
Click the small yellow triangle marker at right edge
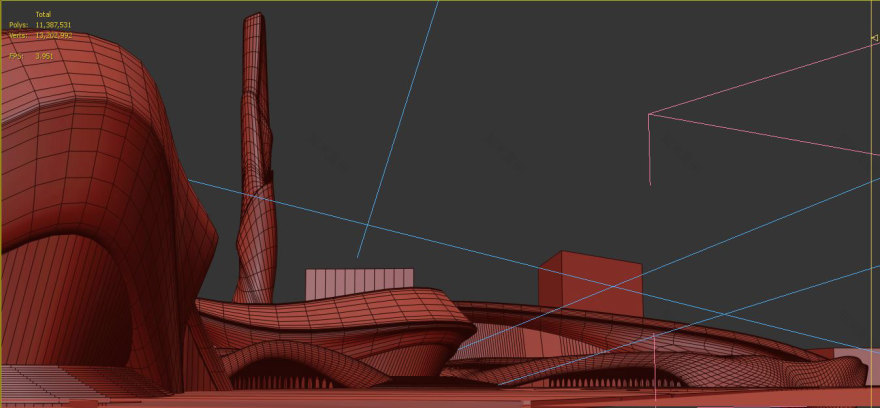point(875,39)
